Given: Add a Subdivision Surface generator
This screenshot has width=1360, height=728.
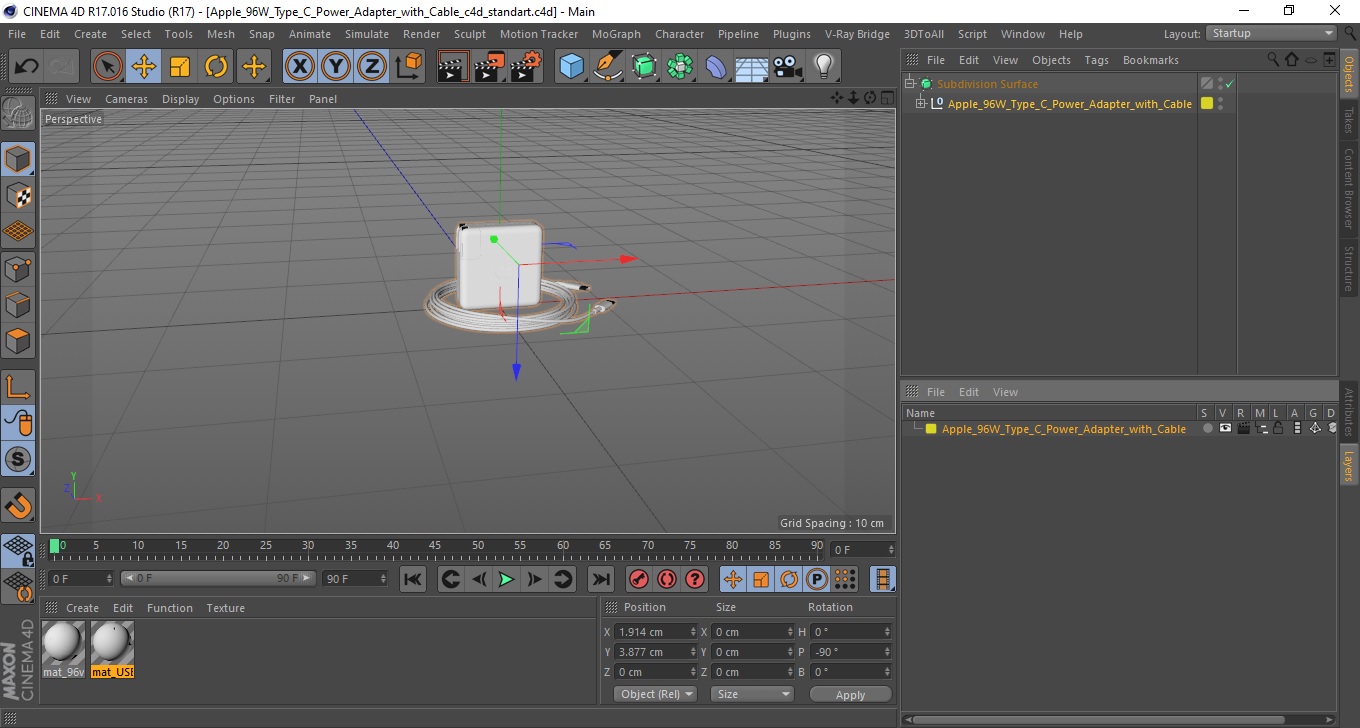Looking at the screenshot, I should pos(644,67).
